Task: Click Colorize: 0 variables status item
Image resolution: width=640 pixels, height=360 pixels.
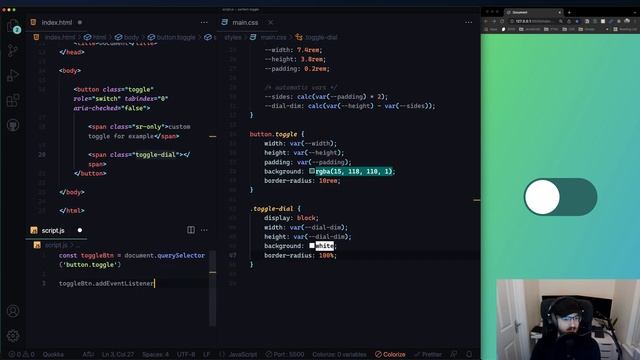Action: [339, 354]
